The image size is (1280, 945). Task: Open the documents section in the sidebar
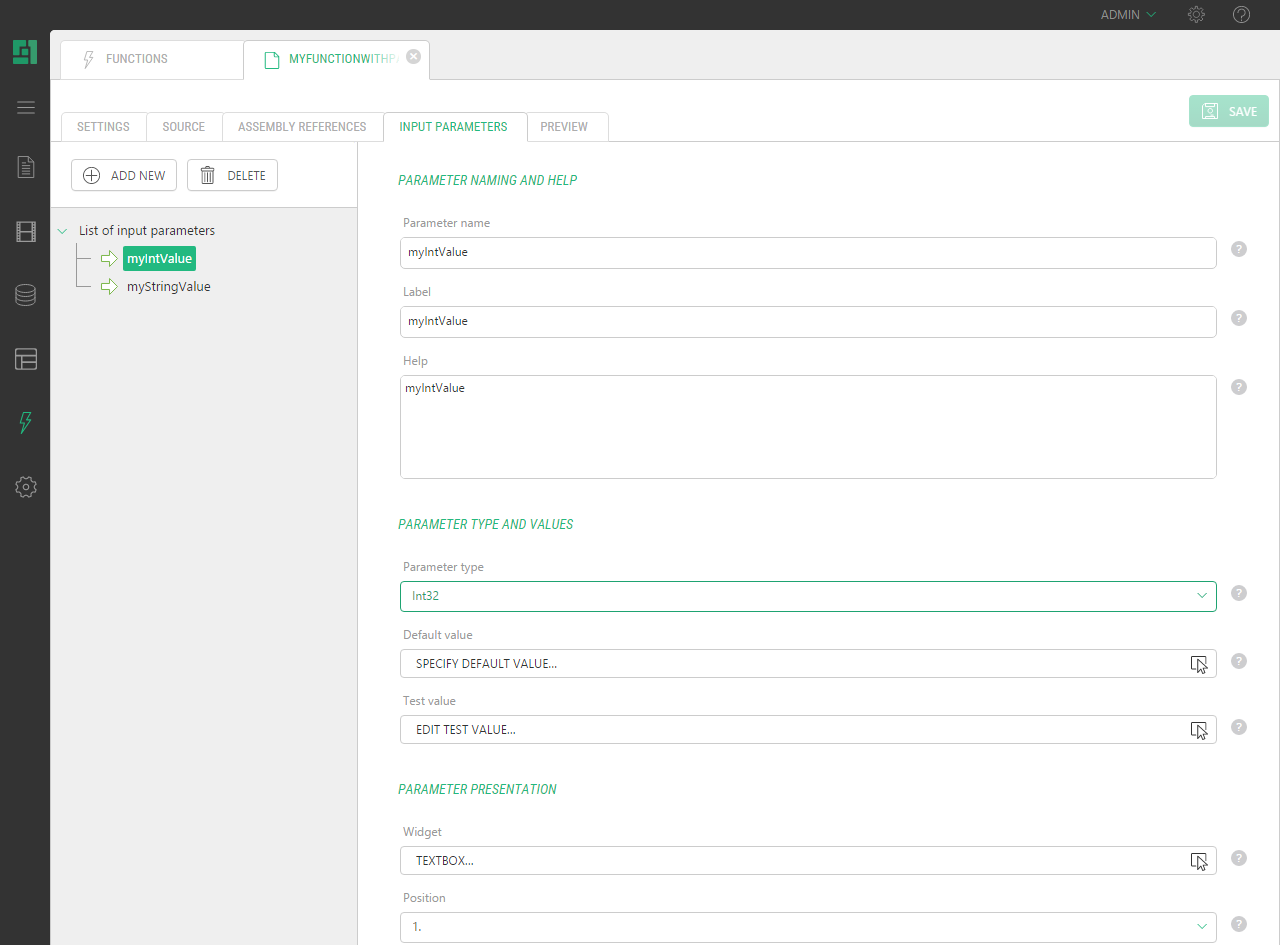pos(26,167)
